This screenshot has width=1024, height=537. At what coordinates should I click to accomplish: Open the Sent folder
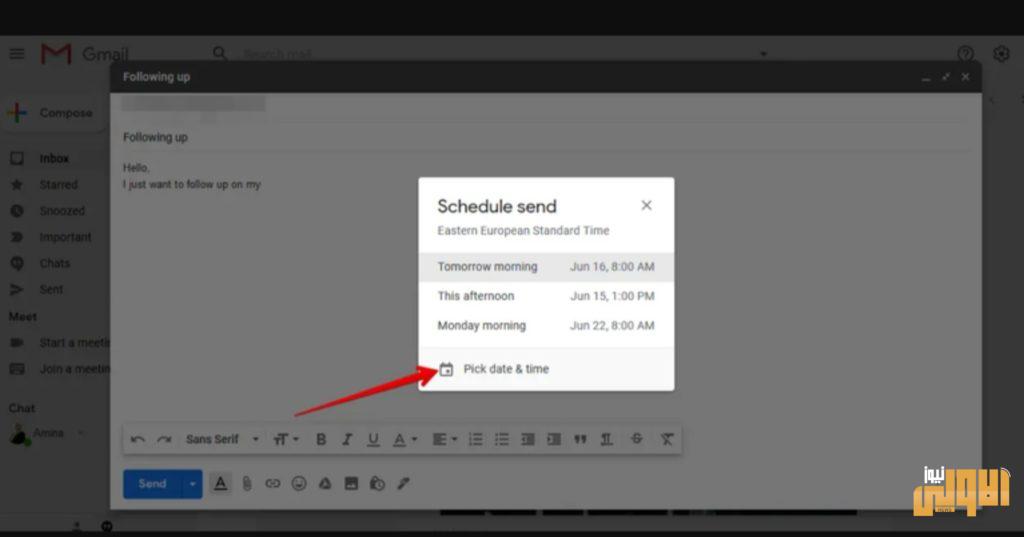click(51, 289)
